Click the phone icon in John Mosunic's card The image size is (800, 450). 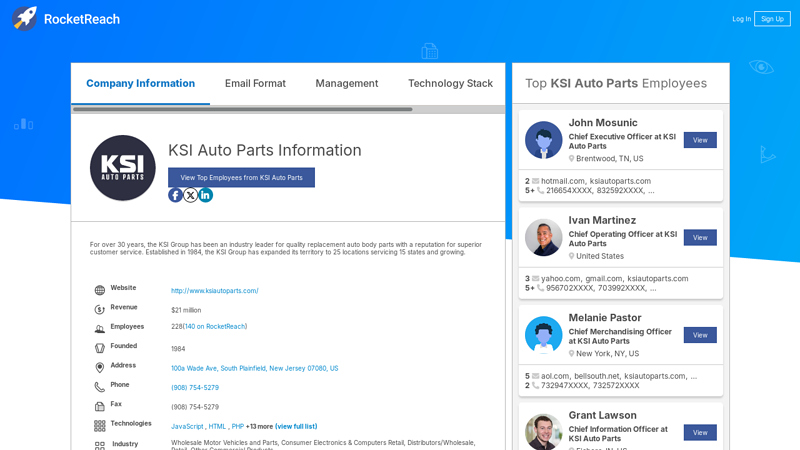tap(540, 190)
